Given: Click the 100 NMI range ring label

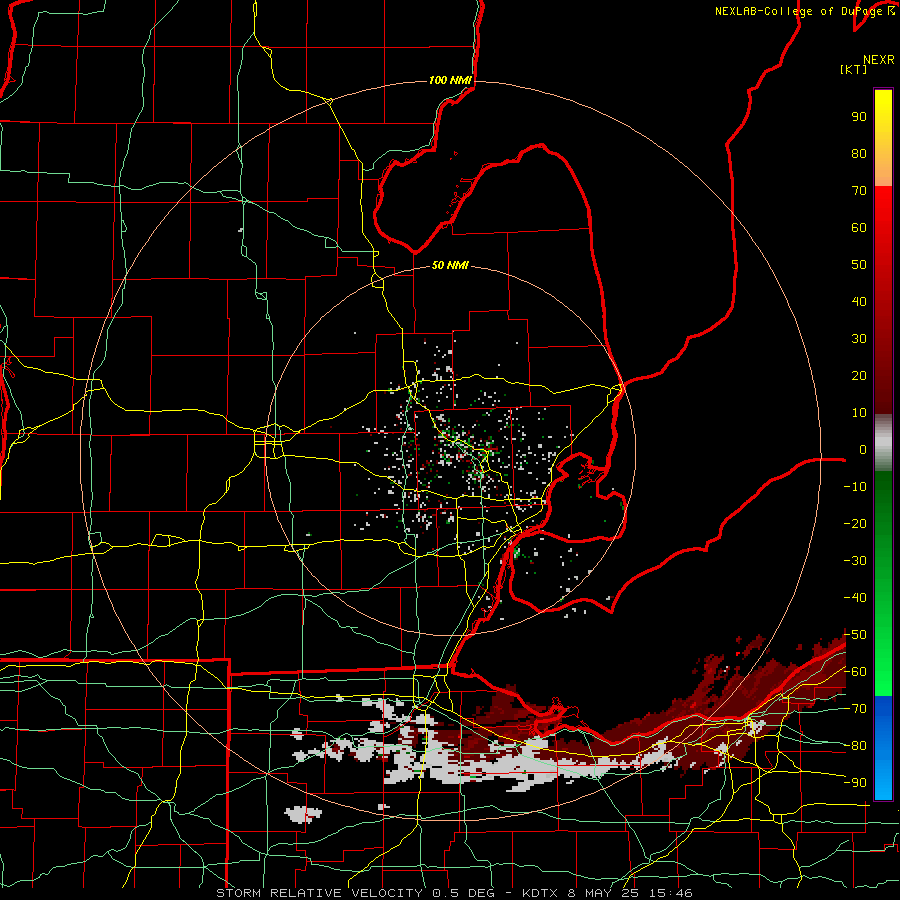Looking at the screenshot, I should coord(450,80).
